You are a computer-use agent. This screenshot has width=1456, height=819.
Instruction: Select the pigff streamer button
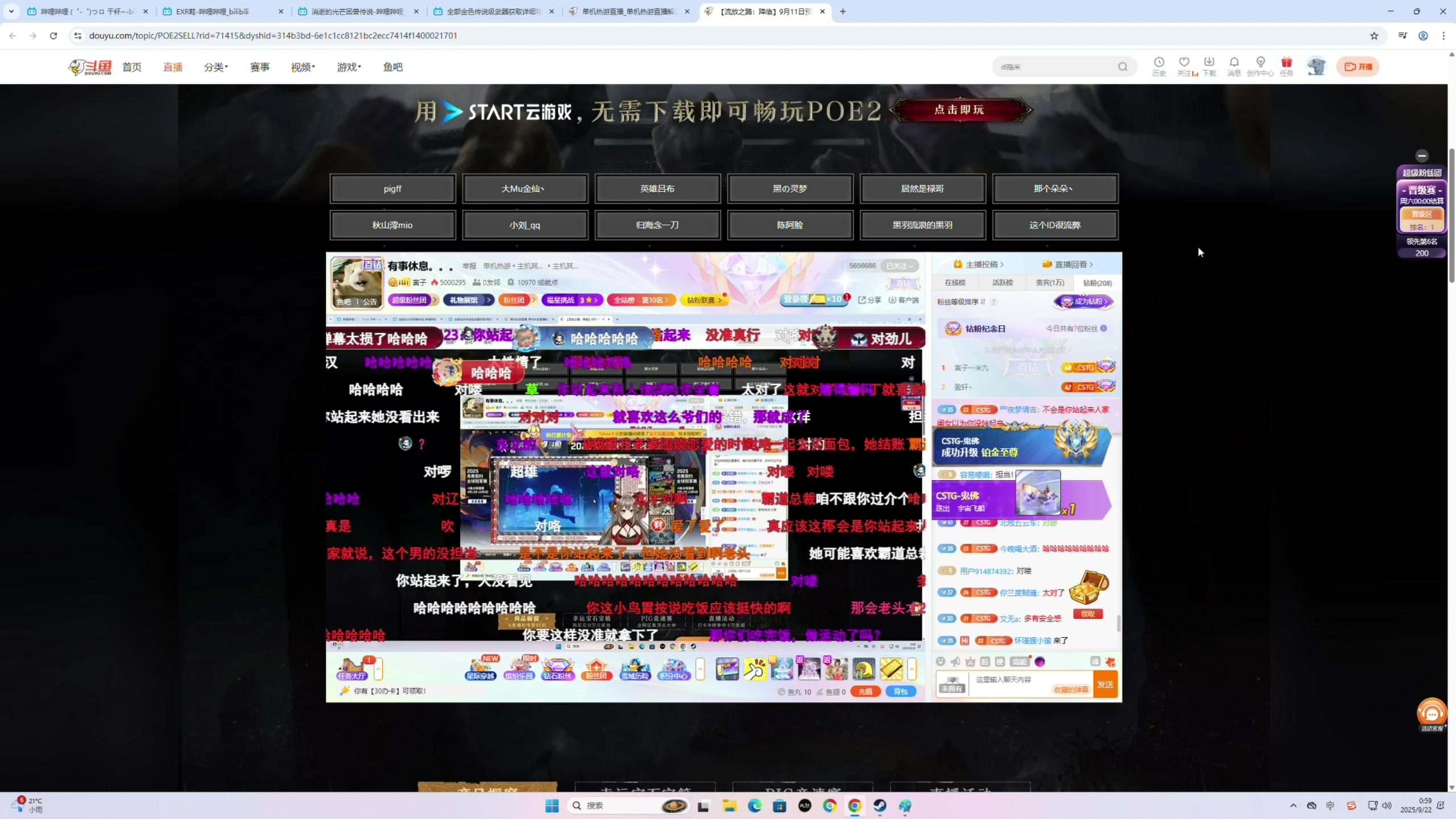tap(392, 189)
